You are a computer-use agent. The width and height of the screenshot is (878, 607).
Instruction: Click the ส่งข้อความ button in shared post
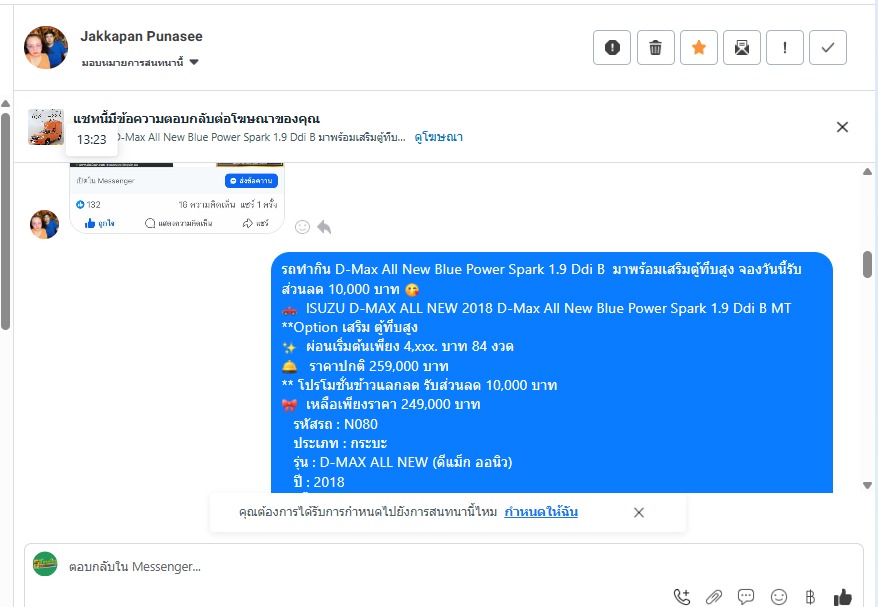click(x=251, y=181)
